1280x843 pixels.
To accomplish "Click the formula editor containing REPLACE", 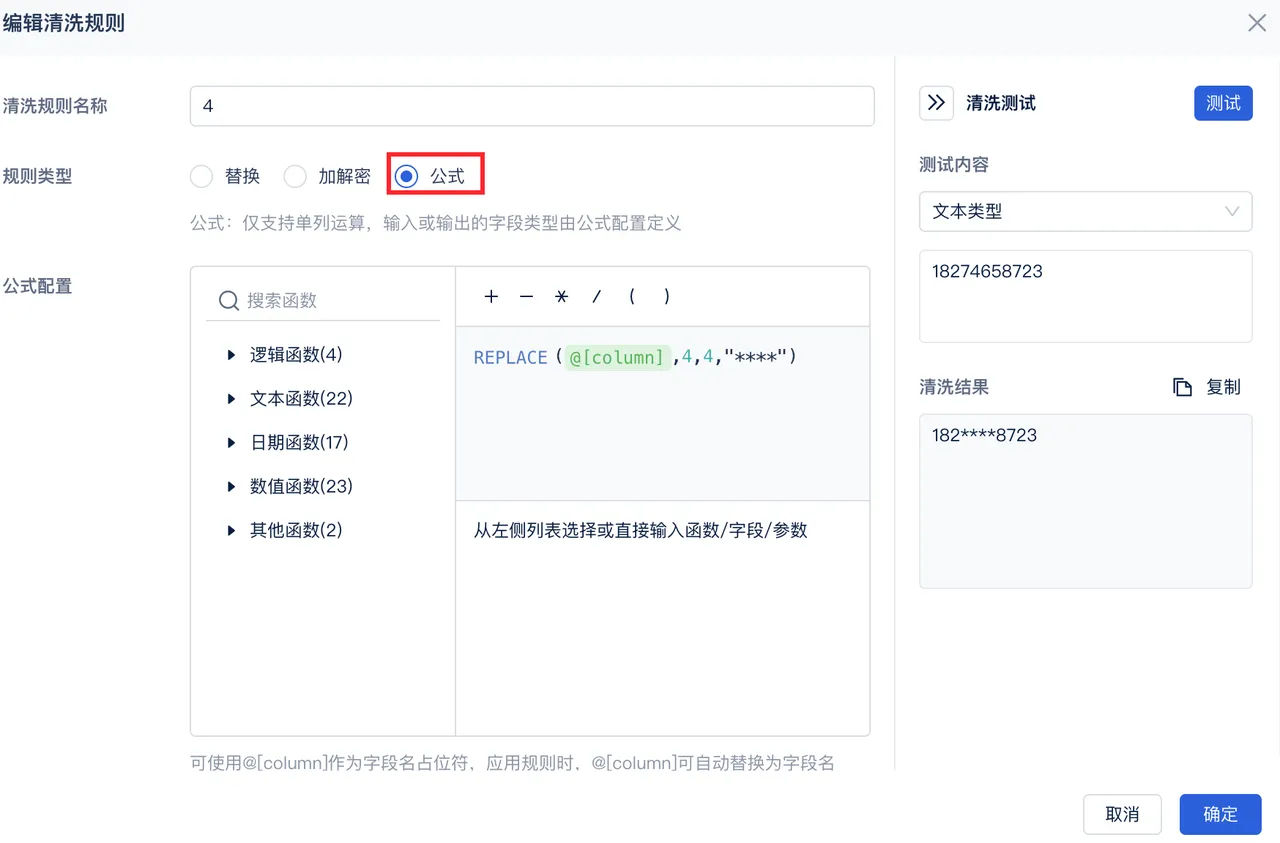I will coord(663,413).
